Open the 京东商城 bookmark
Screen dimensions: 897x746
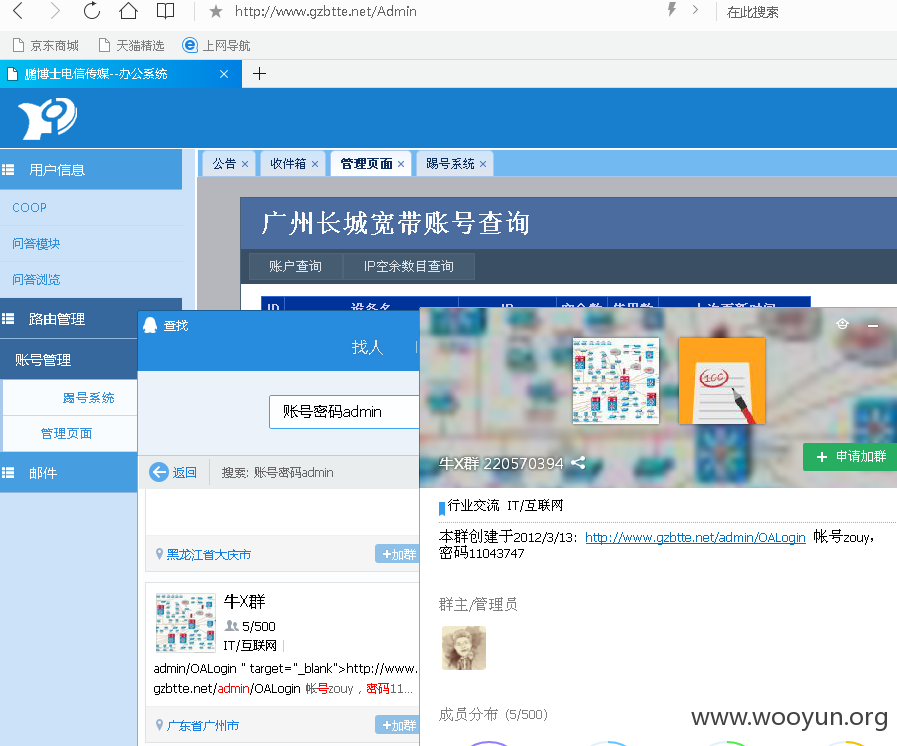pyautogui.click(x=46, y=45)
